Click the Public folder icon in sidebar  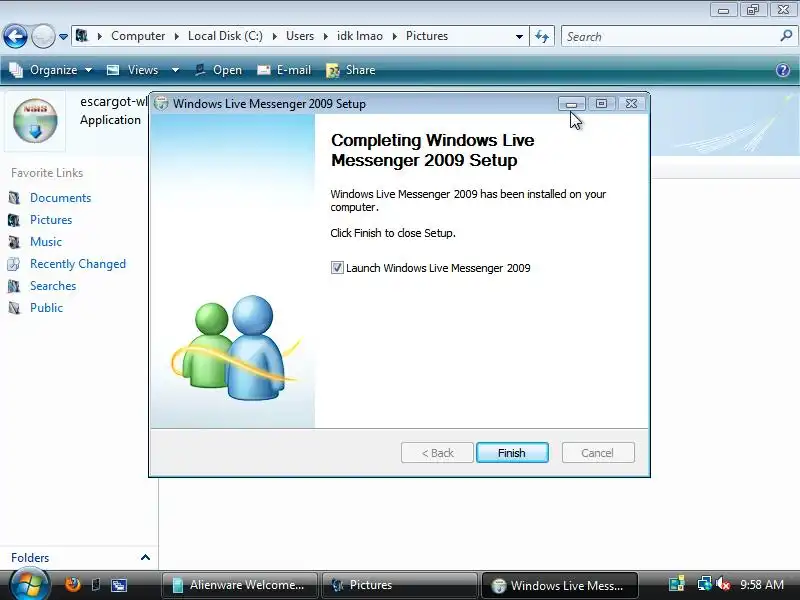pos(14,308)
